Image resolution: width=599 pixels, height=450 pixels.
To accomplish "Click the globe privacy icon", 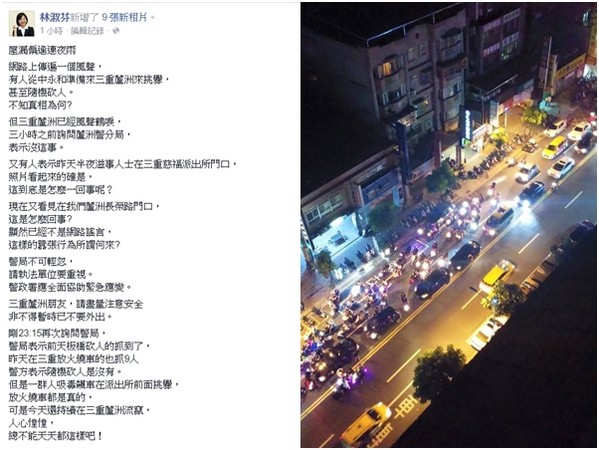I will coord(116,31).
